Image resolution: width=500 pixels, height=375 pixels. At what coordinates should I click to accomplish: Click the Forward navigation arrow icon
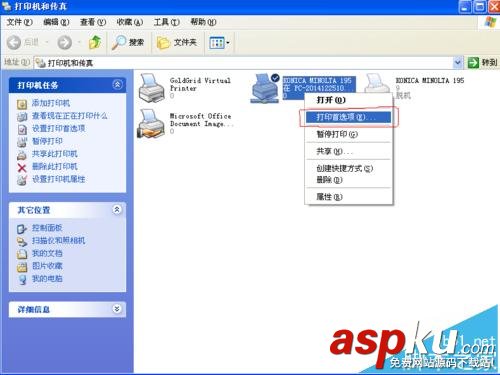64,43
